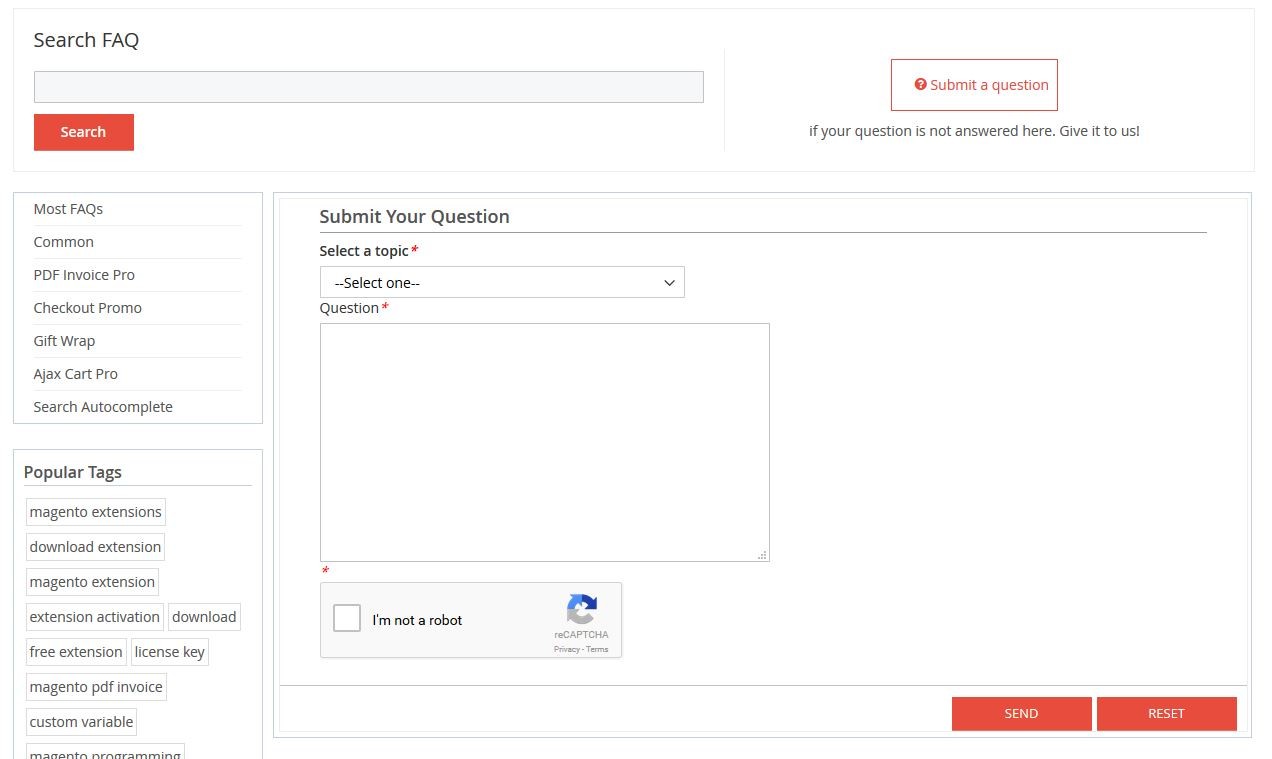Open the "Gift Wrap" FAQ section

pos(64,340)
